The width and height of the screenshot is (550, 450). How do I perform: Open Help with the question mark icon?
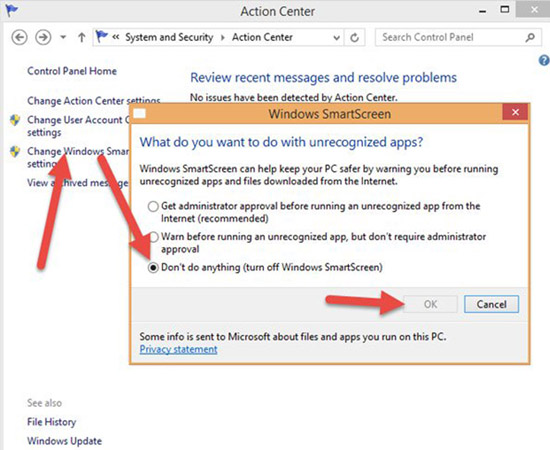click(x=544, y=61)
